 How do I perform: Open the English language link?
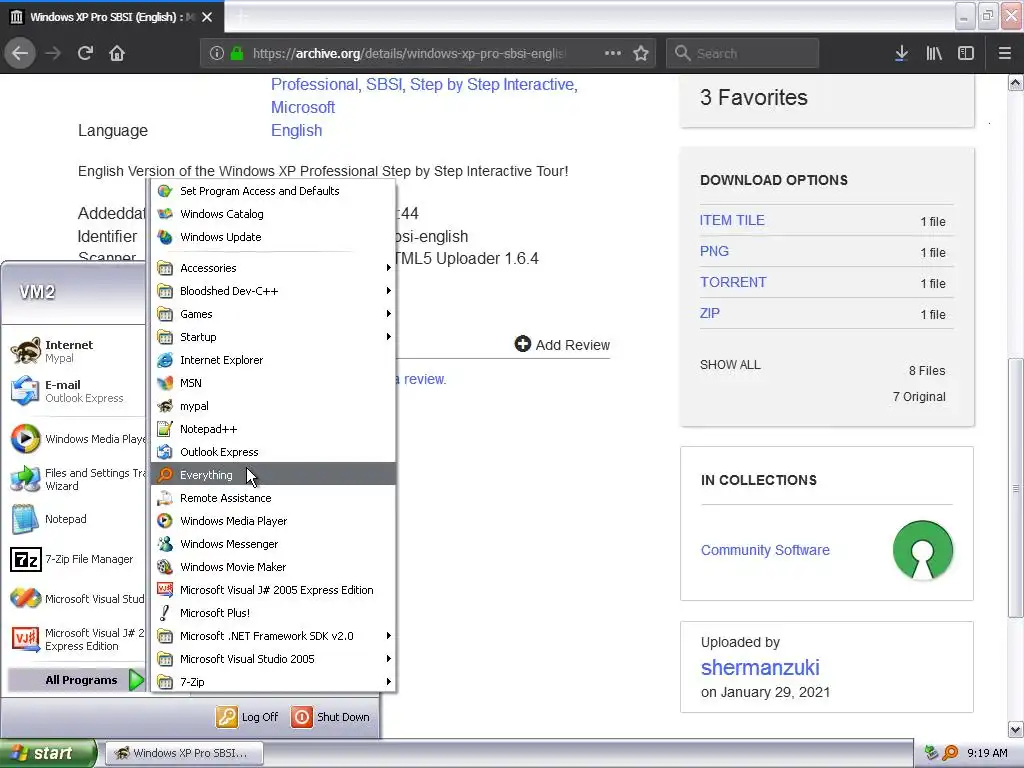click(x=296, y=131)
